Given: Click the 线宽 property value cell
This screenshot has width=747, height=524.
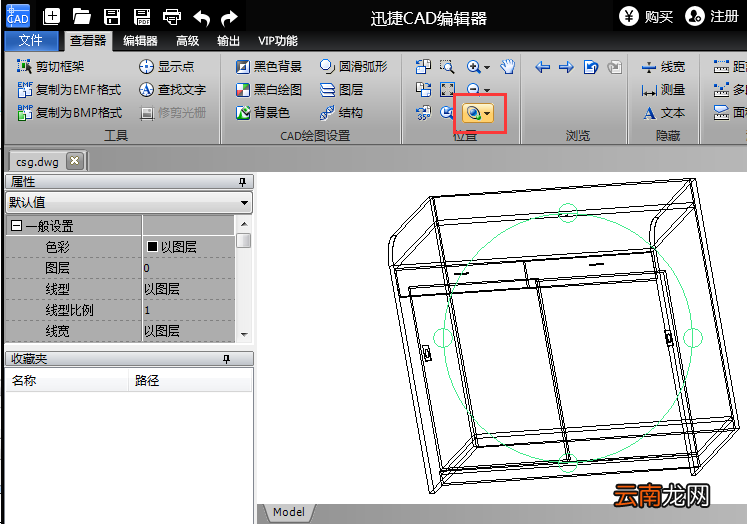Looking at the screenshot, I should click(x=189, y=331).
